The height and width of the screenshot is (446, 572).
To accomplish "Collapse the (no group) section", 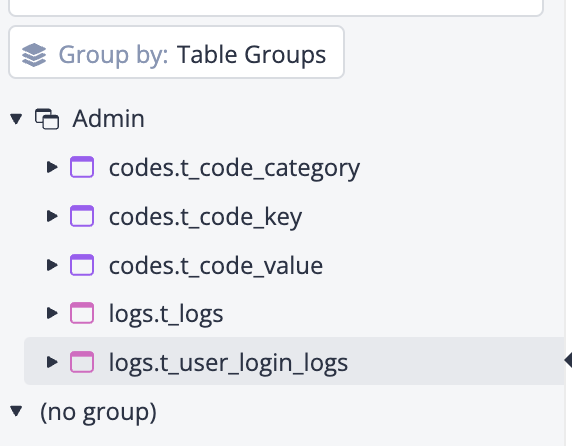I will click(x=16, y=411).
